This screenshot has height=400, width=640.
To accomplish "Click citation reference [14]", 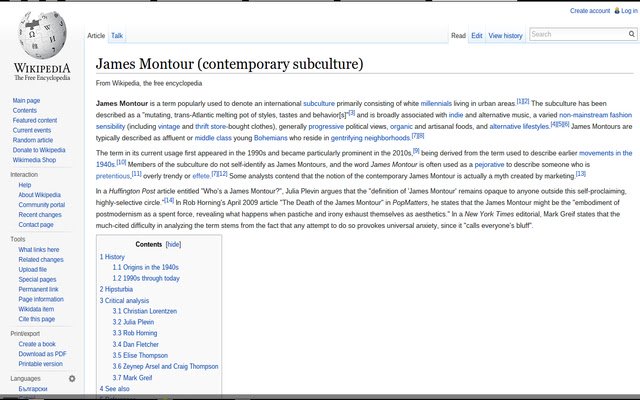I will pos(169,200).
